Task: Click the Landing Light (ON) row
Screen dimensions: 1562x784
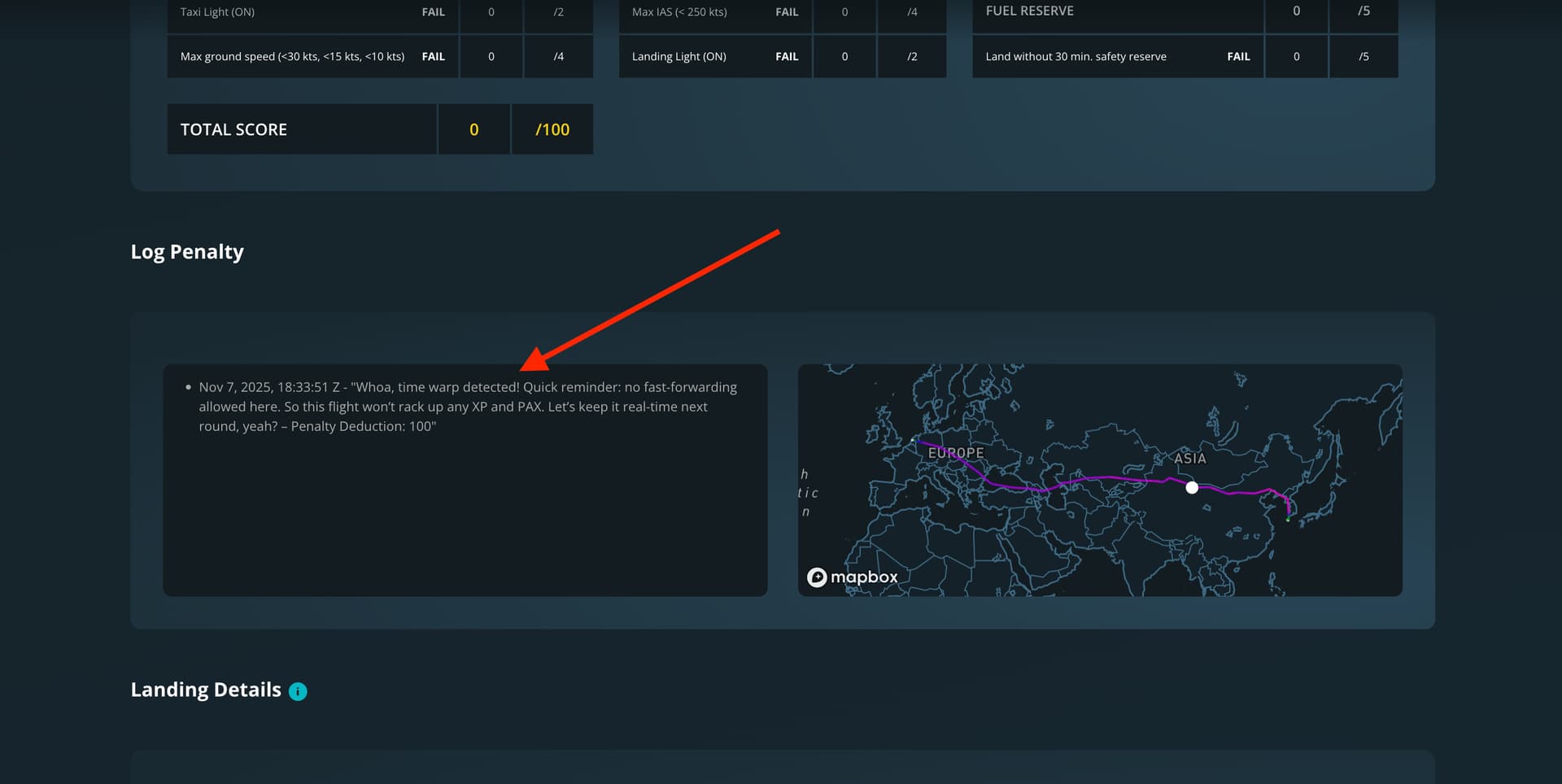Action: pyautogui.click(x=678, y=56)
